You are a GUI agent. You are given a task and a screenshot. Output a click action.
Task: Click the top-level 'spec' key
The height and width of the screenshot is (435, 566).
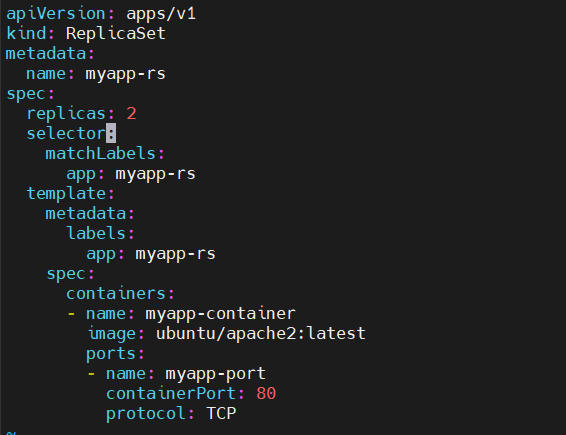tap(26, 95)
